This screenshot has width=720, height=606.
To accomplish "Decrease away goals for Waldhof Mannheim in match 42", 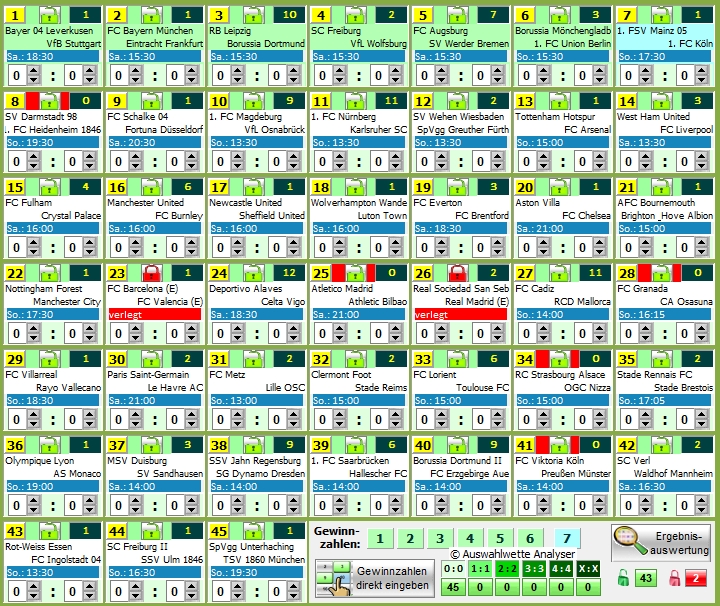I will pos(701,511).
